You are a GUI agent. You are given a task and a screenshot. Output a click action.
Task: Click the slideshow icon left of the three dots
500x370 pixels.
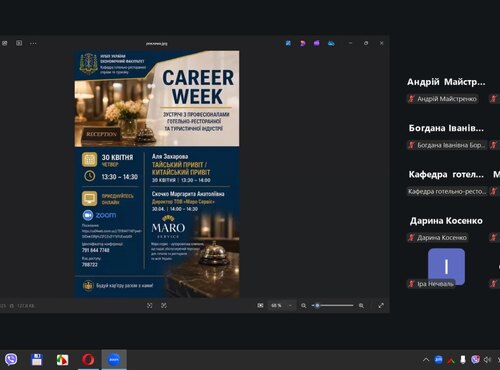[19, 43]
